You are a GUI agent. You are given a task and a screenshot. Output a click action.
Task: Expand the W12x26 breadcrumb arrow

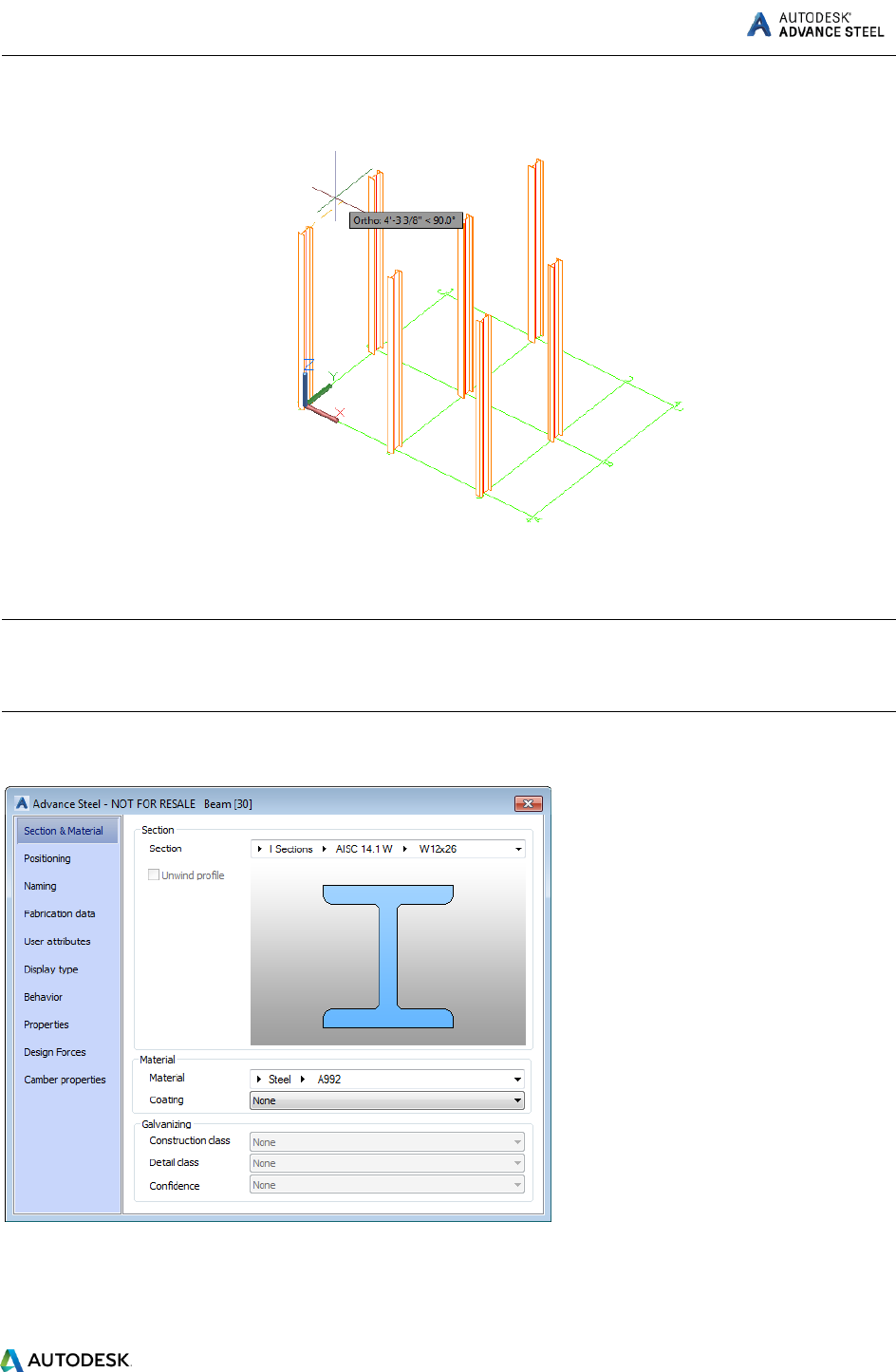[x=404, y=849]
